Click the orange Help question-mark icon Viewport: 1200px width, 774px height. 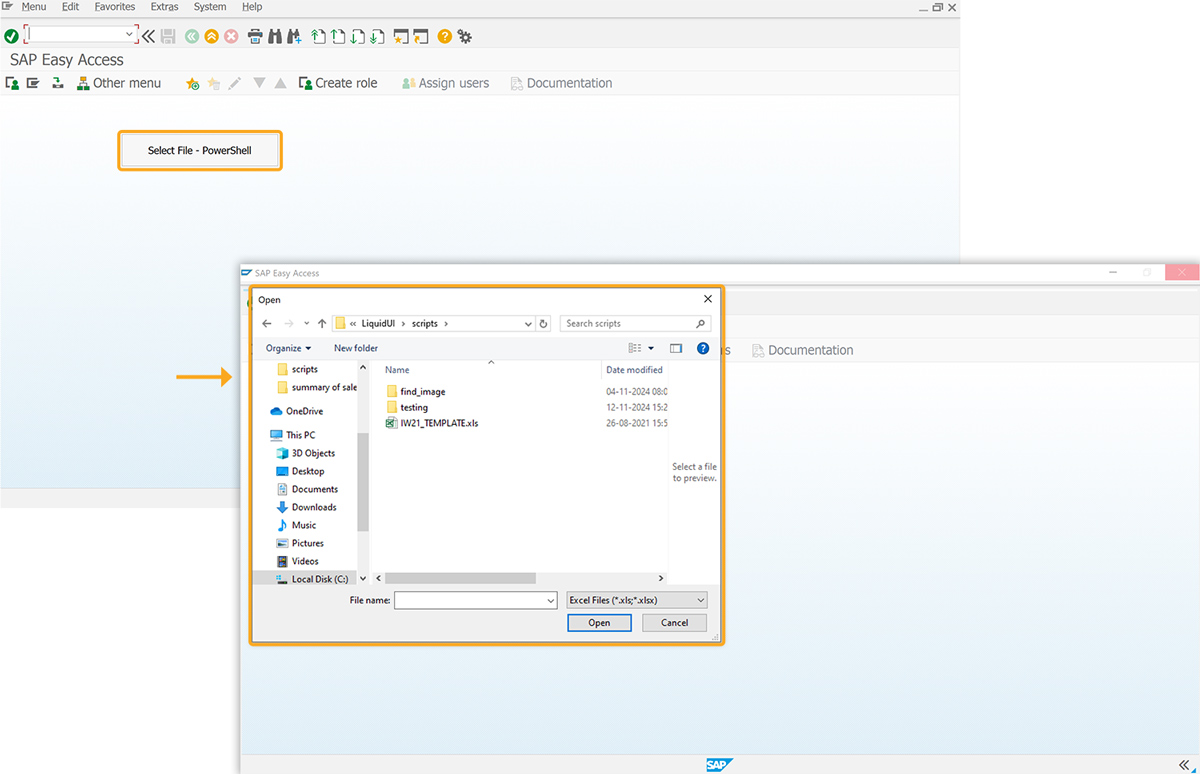(x=445, y=36)
